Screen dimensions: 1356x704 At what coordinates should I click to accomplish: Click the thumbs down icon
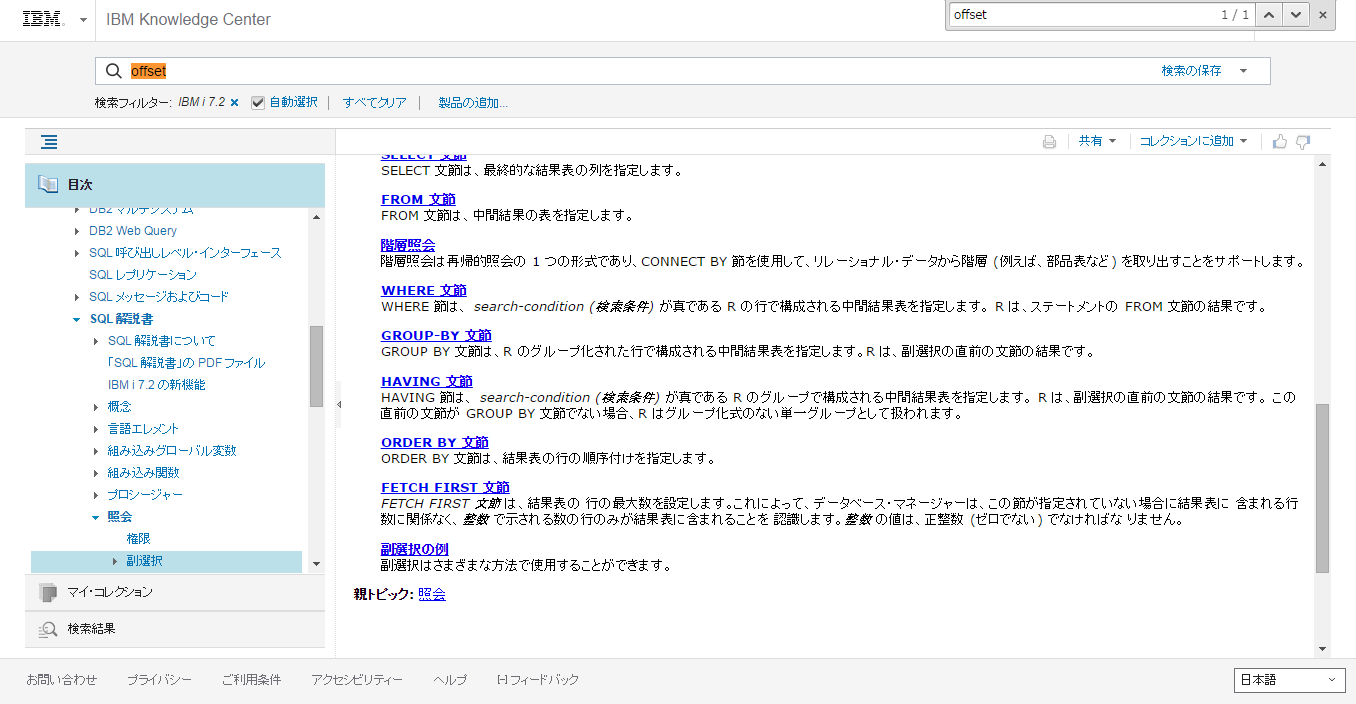click(x=1302, y=142)
